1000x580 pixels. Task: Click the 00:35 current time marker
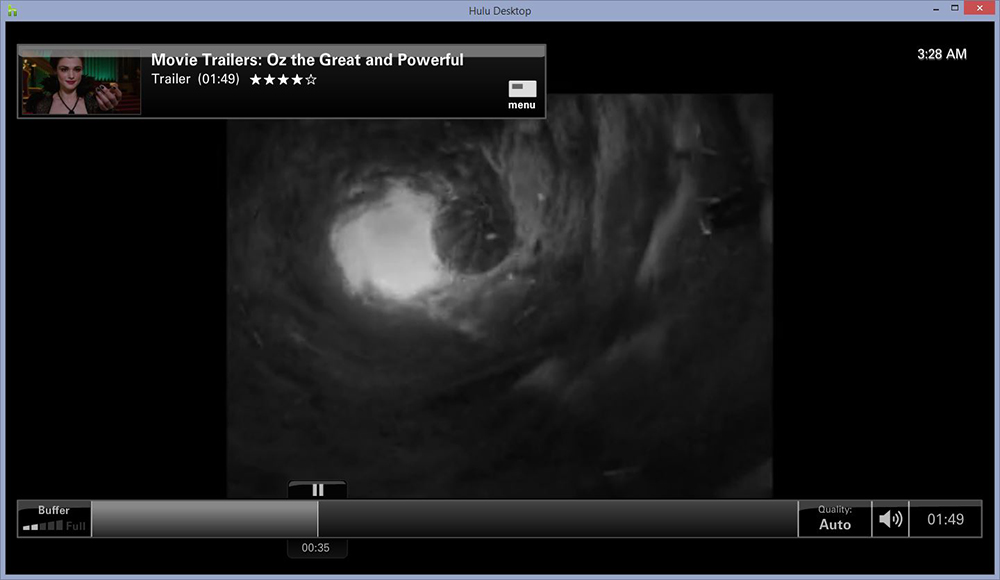pos(316,547)
